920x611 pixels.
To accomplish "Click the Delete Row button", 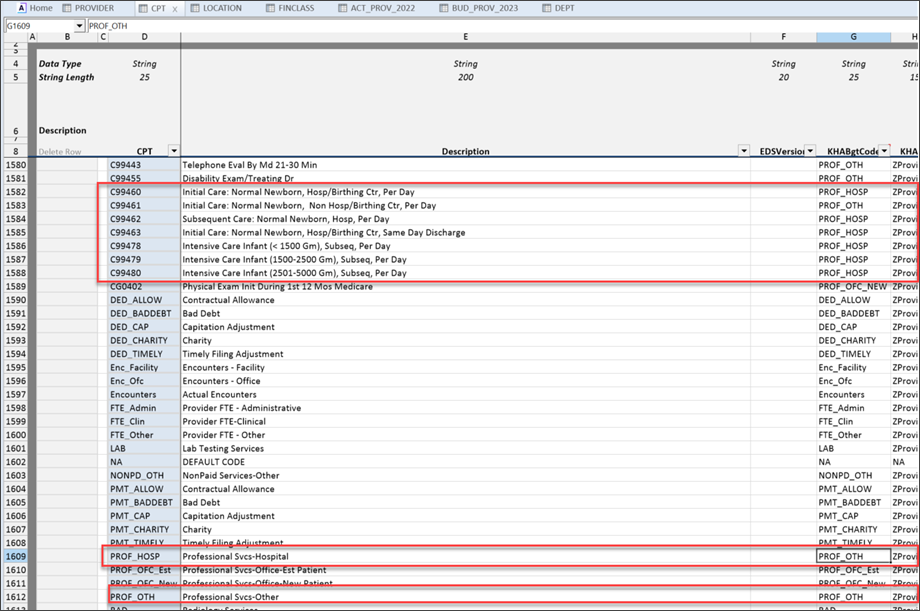I will [59, 152].
